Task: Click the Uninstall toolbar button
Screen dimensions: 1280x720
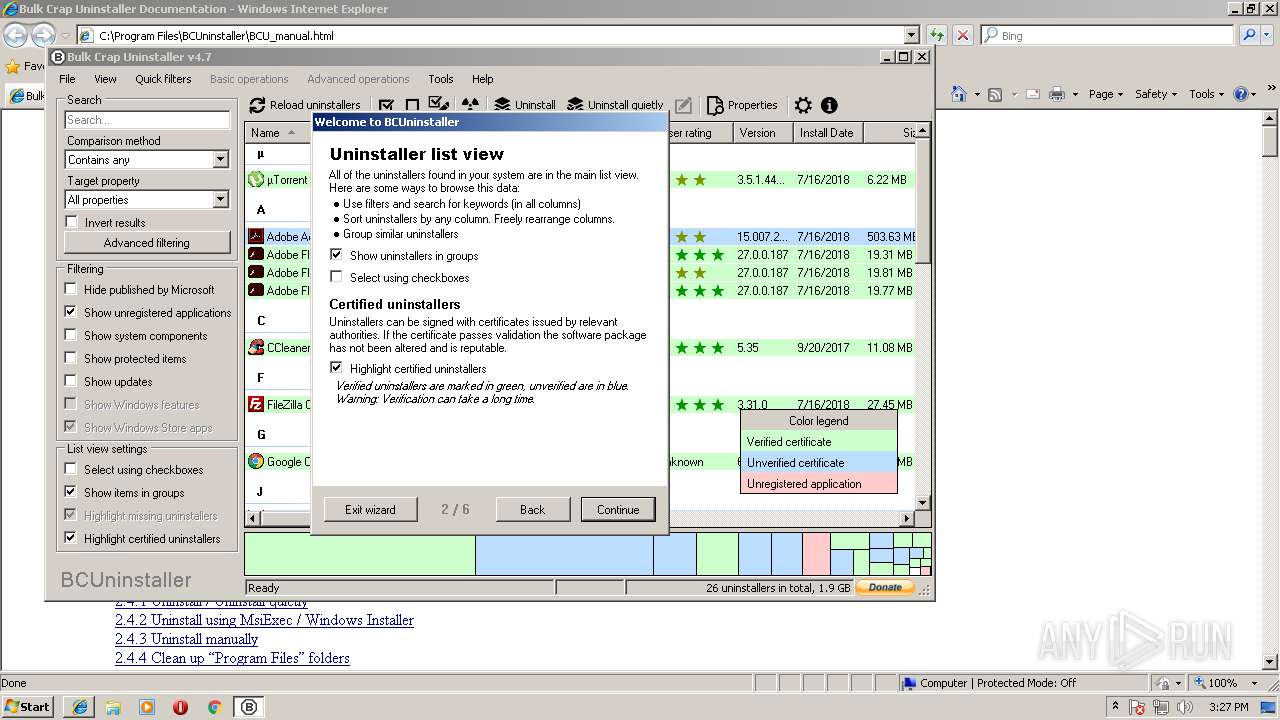Action: (x=525, y=105)
